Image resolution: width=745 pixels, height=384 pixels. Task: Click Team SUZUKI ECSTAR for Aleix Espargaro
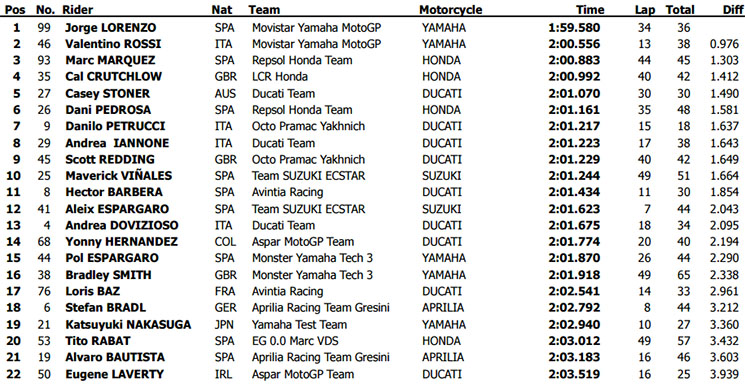[308, 209]
